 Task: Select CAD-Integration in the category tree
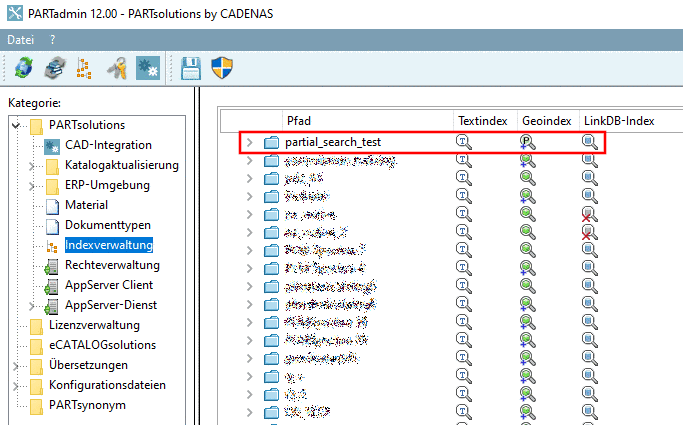click(x=108, y=145)
